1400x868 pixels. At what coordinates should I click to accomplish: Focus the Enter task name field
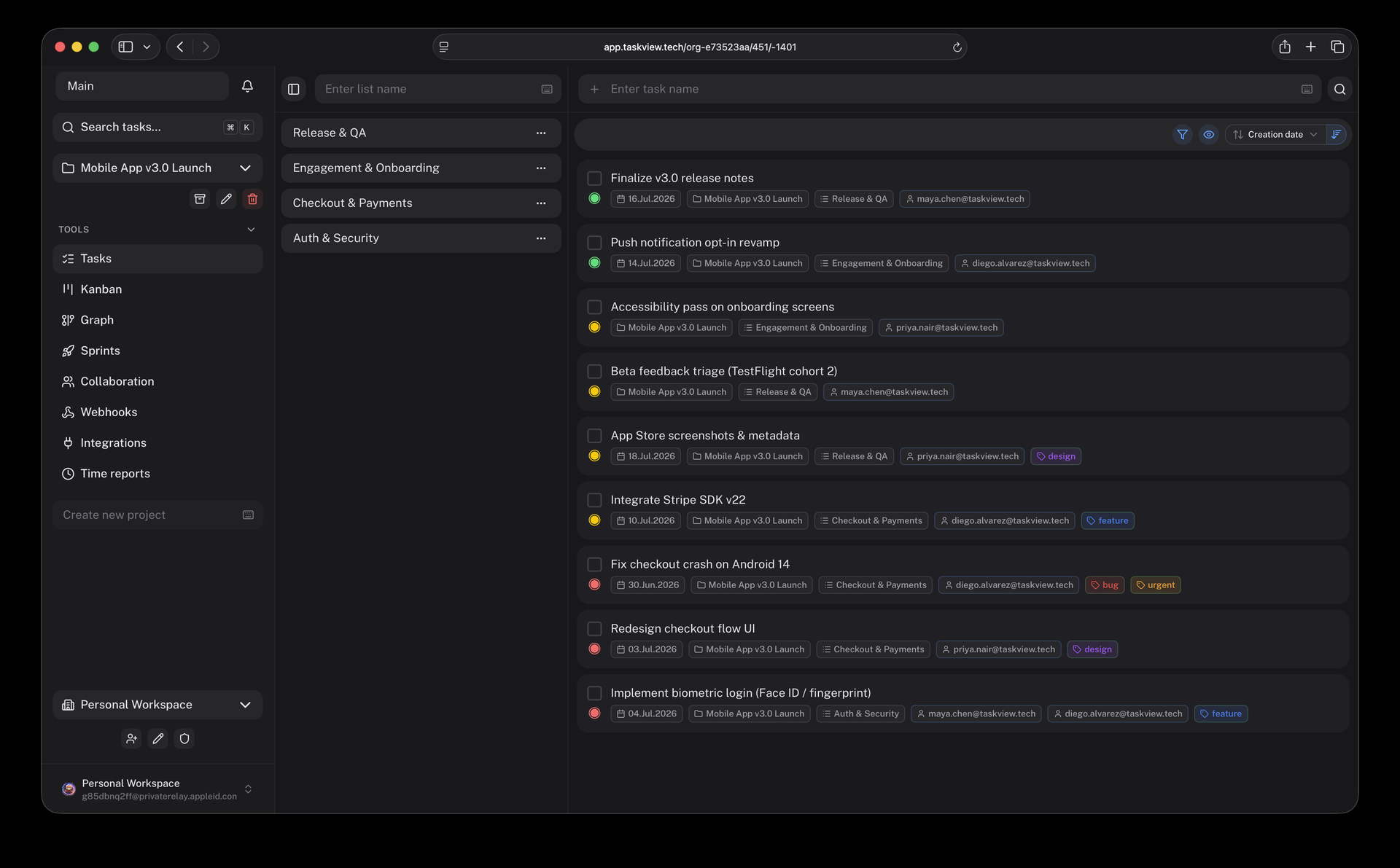[x=950, y=89]
